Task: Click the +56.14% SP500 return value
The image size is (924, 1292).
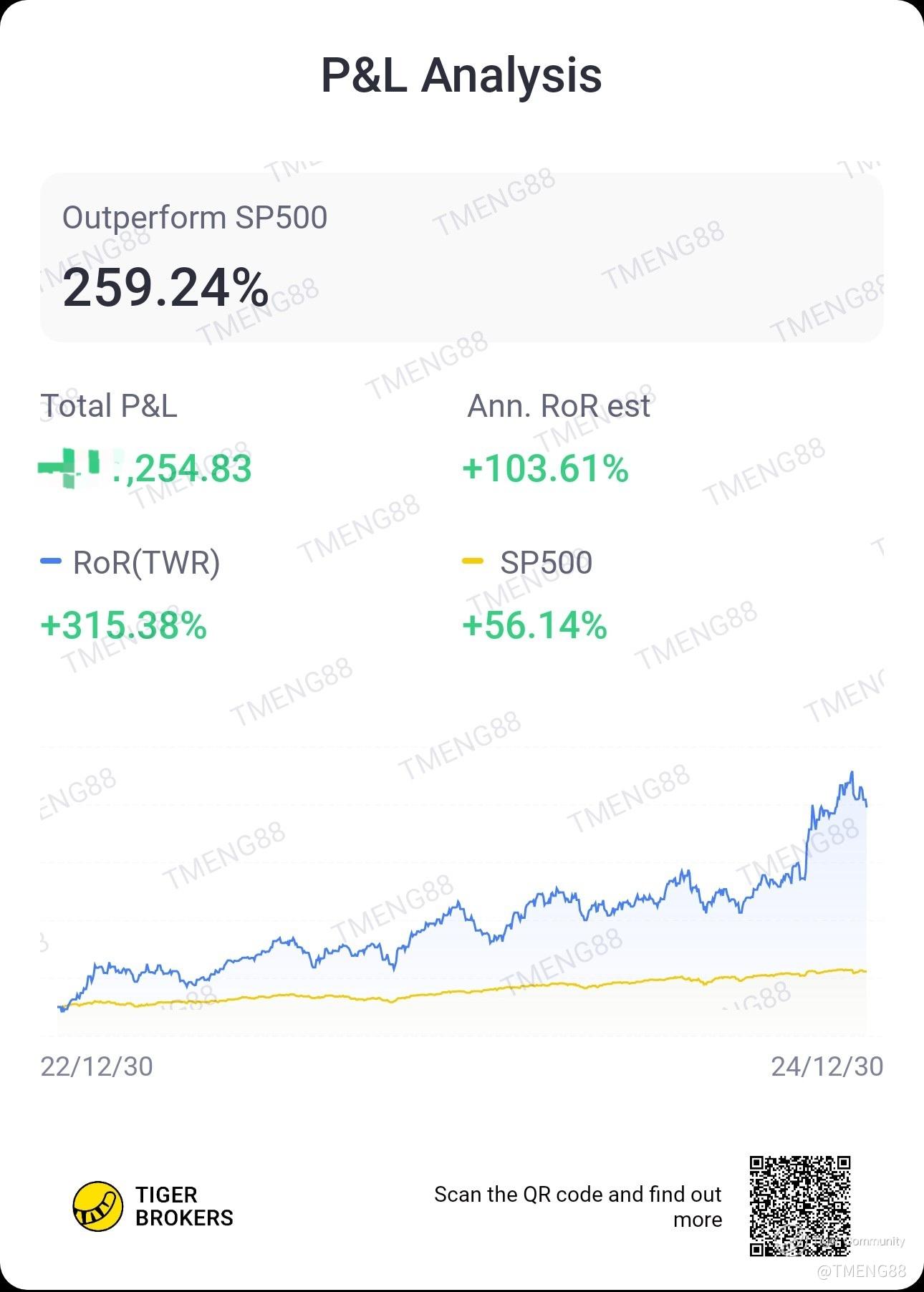Action: coord(534,625)
